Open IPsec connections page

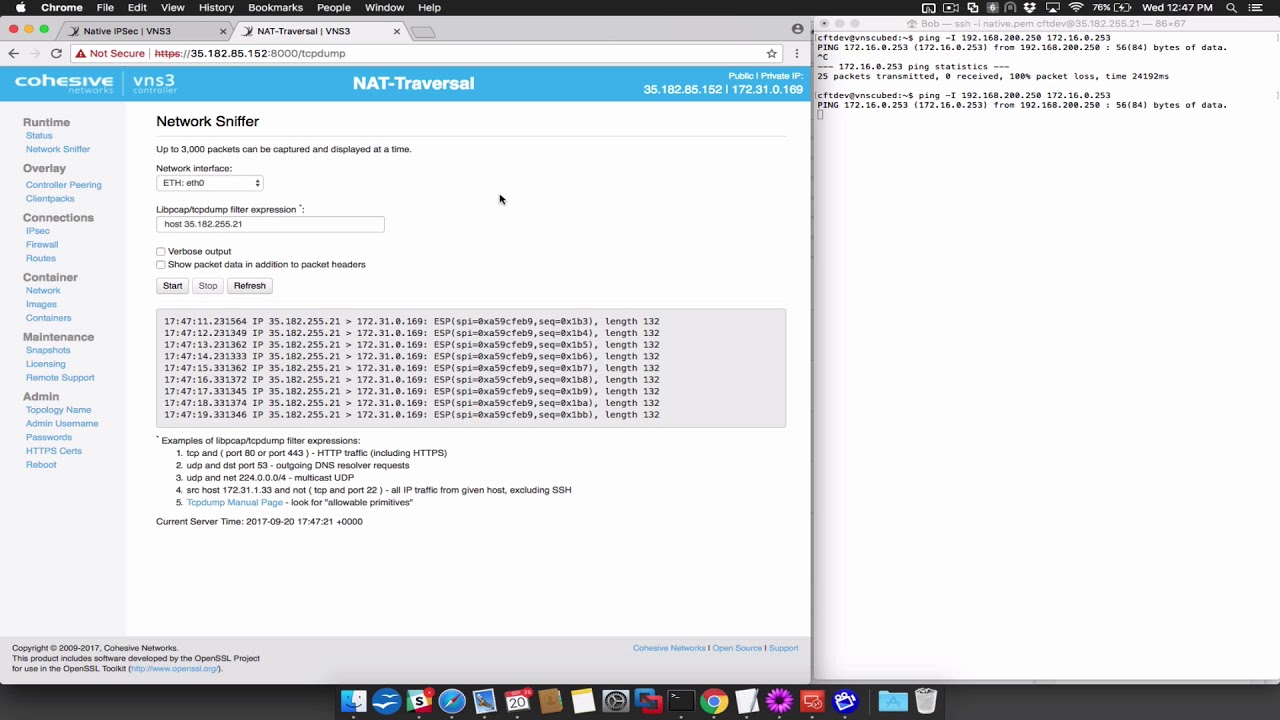[x=38, y=231]
